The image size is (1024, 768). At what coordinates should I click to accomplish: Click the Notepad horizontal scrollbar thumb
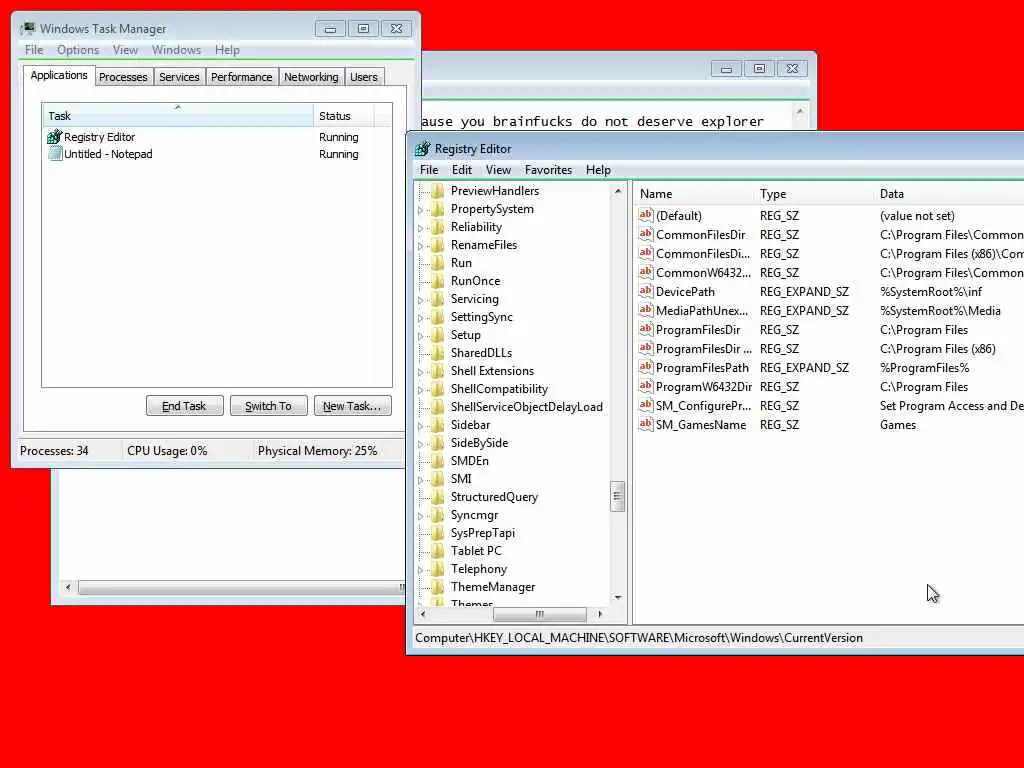pyautogui.click(x=240, y=588)
